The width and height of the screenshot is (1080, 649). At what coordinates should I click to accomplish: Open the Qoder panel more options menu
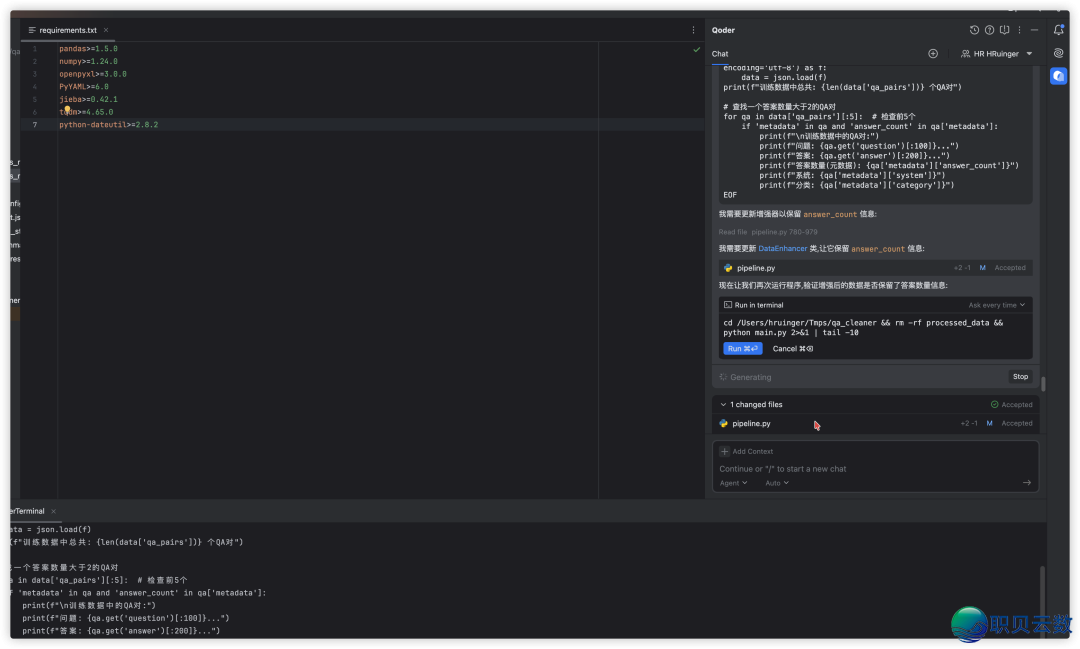pos(1019,30)
